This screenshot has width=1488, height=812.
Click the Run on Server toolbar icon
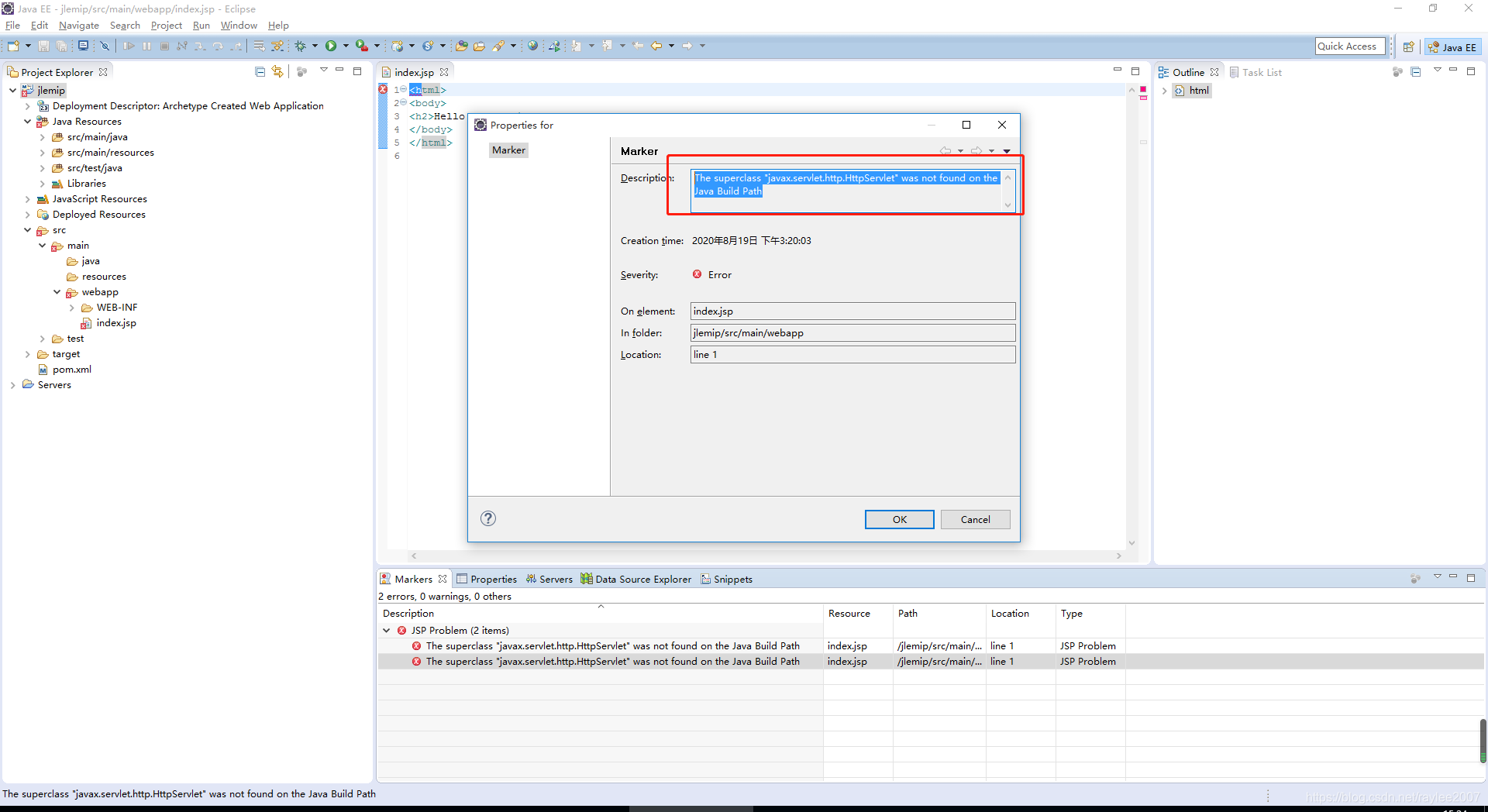pyautogui.click(x=361, y=46)
